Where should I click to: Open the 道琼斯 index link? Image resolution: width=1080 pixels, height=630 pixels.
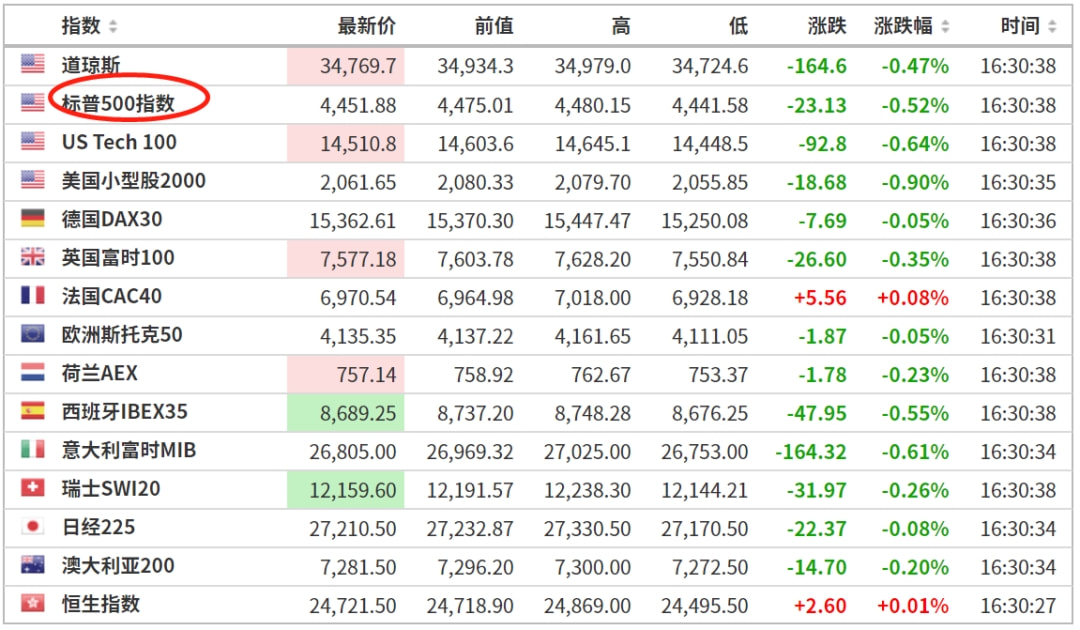click(x=91, y=65)
